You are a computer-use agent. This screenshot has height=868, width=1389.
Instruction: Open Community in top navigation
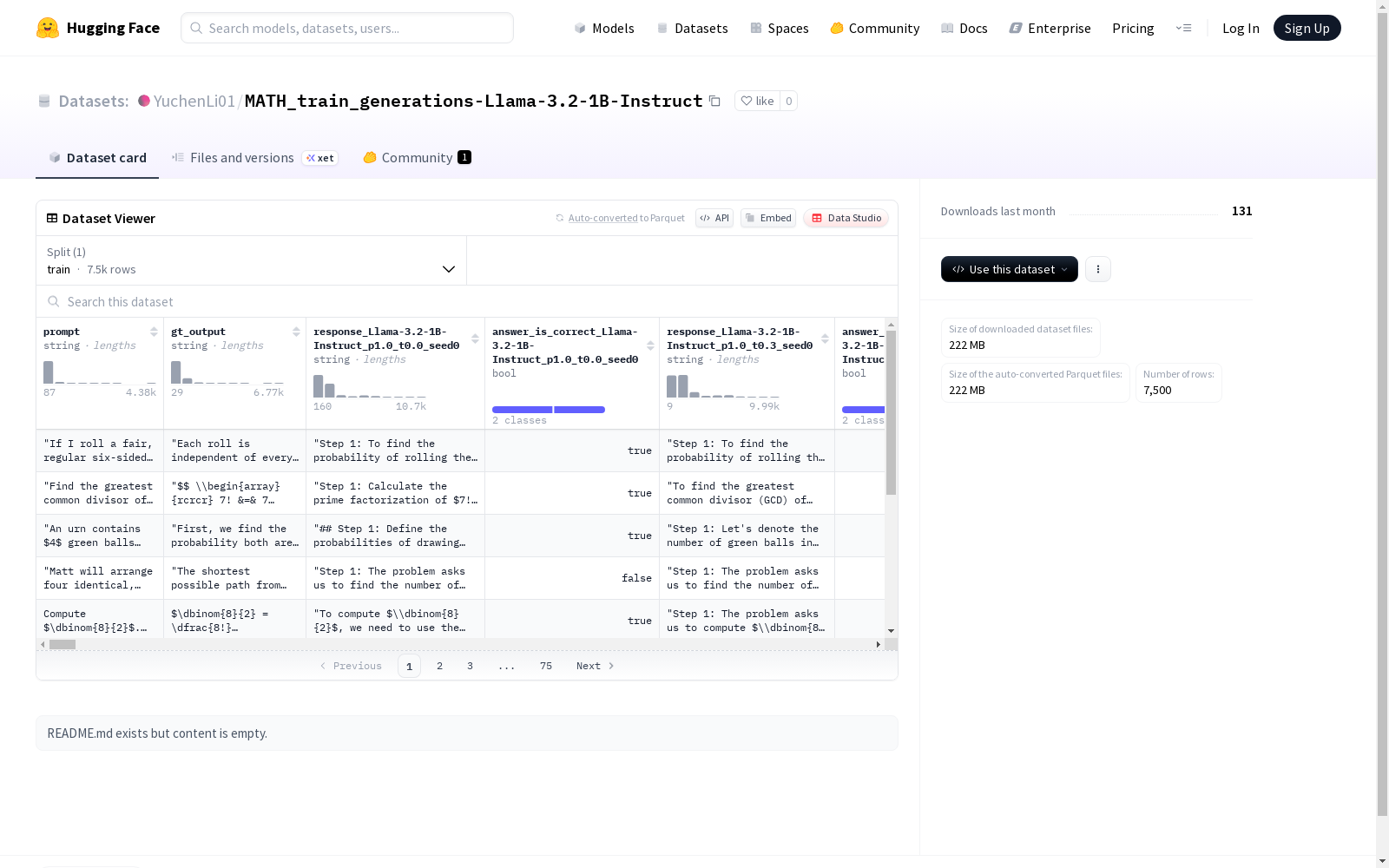[x=874, y=28]
